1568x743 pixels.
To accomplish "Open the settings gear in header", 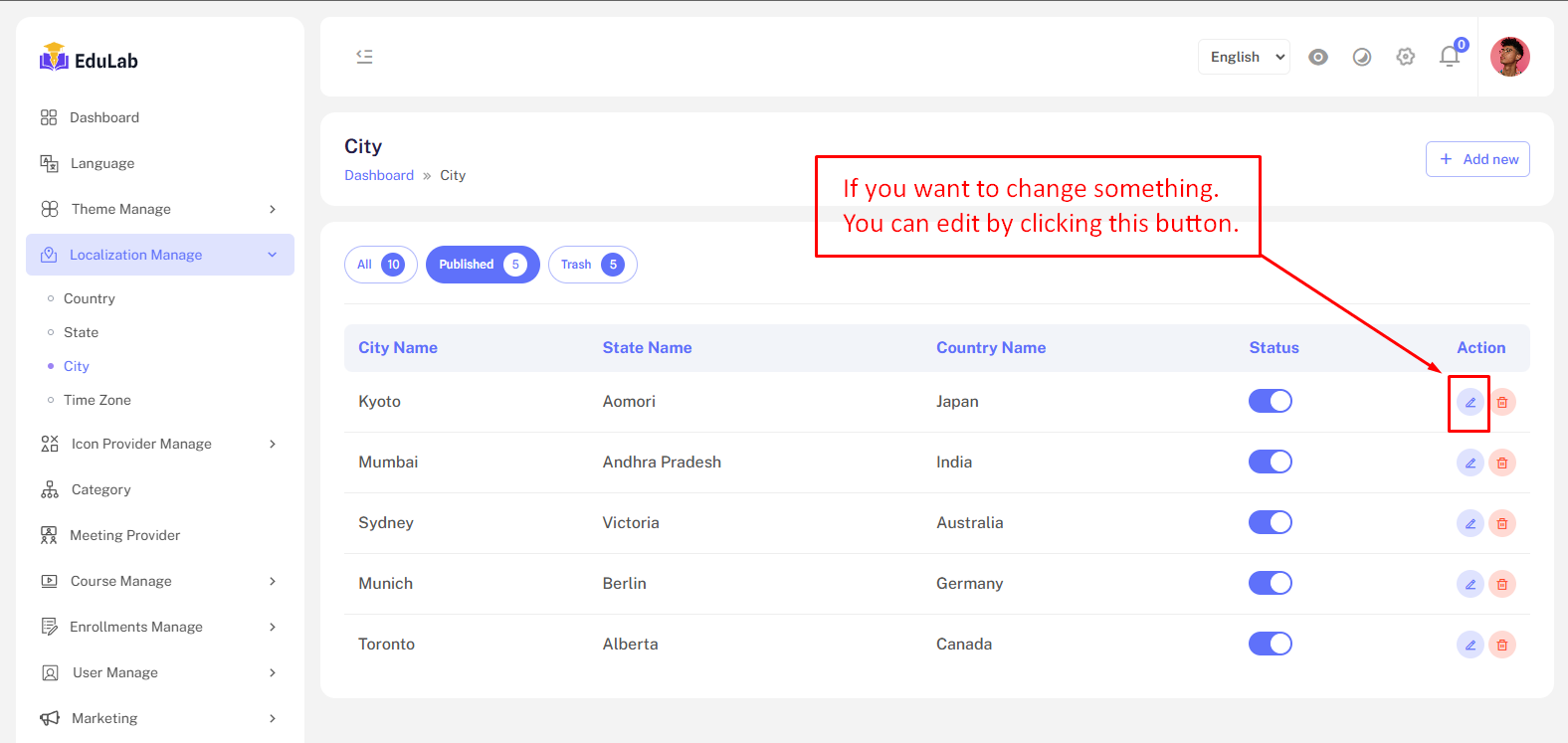I will point(1405,57).
